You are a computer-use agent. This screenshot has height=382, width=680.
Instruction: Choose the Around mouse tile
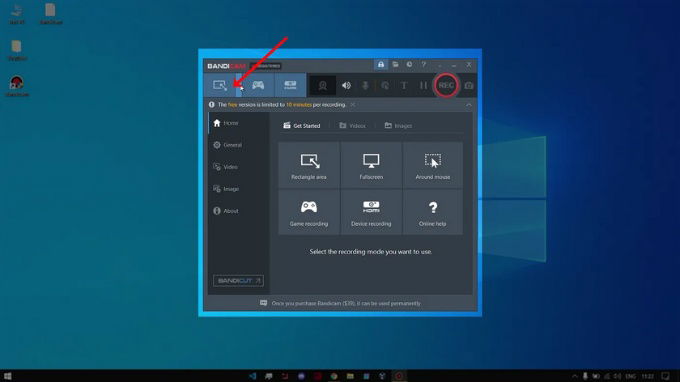click(433, 165)
